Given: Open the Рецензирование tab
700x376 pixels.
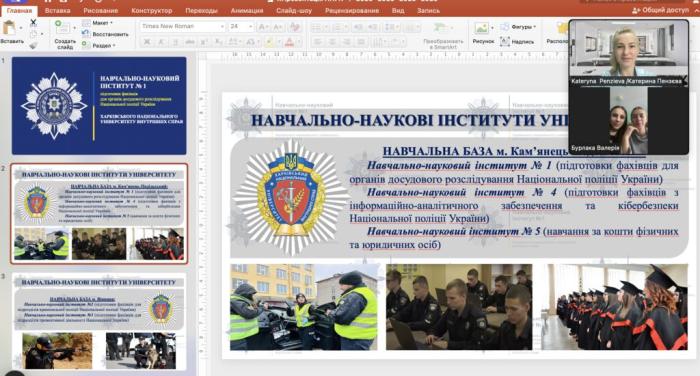Looking at the screenshot, I should [351, 10].
